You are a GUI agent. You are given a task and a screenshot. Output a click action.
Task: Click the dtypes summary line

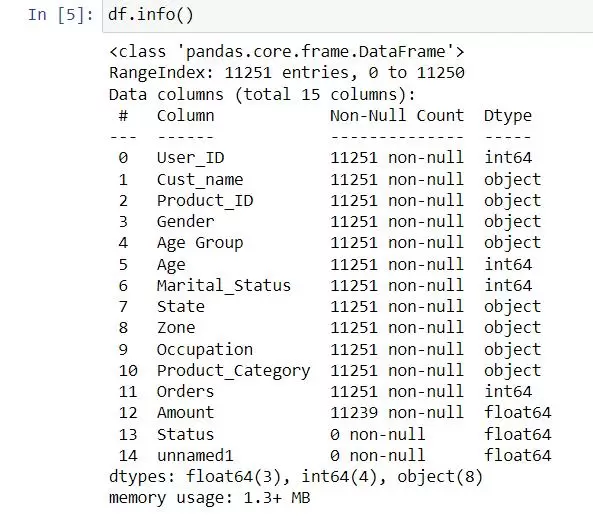pyautogui.click(x=296, y=477)
